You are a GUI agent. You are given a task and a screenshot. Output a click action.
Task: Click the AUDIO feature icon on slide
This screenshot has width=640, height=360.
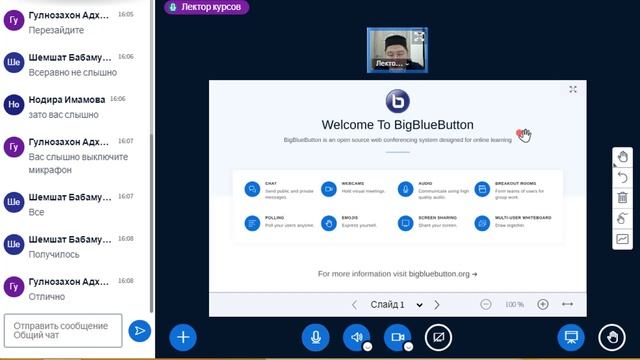pos(405,189)
